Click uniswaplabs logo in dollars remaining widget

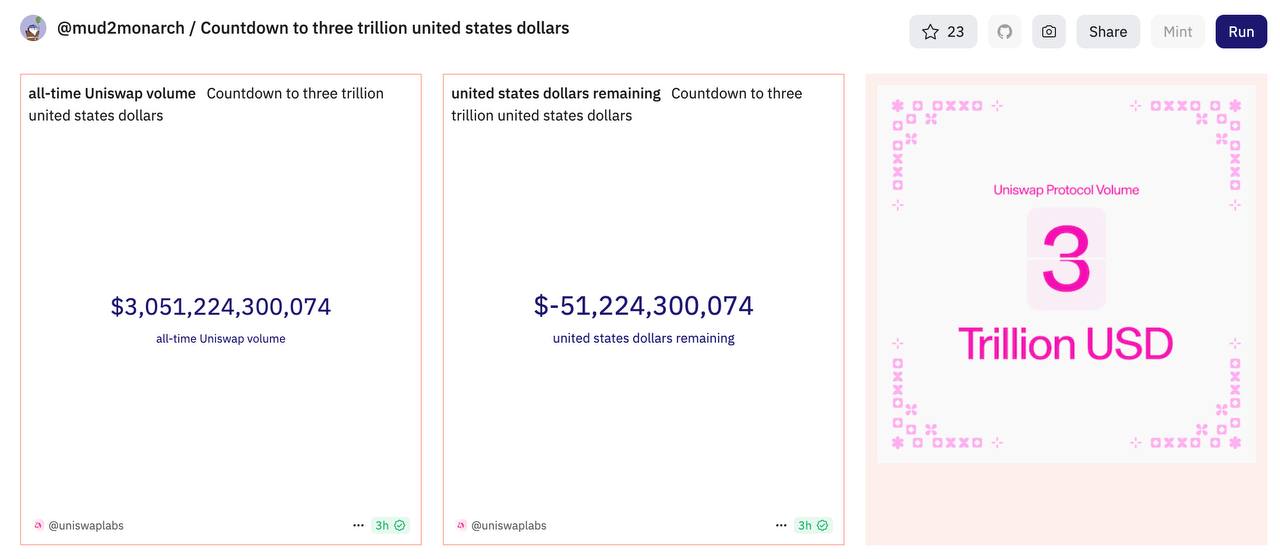click(461, 525)
